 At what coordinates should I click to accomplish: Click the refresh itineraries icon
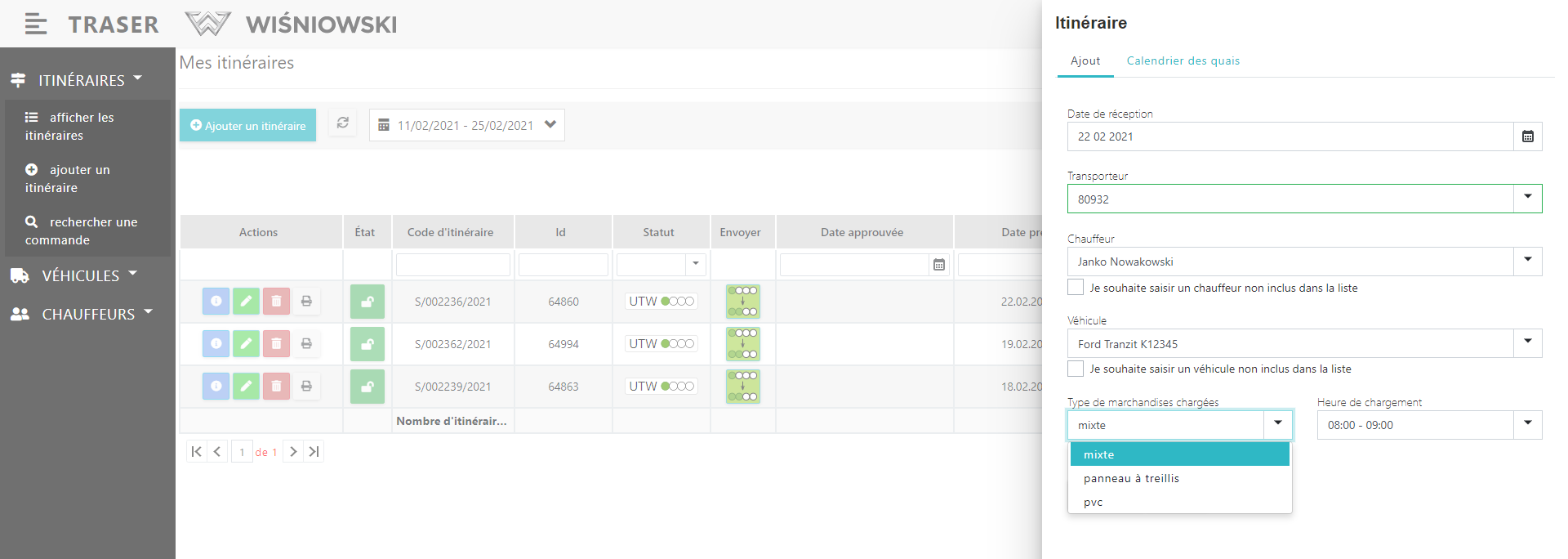click(x=343, y=123)
